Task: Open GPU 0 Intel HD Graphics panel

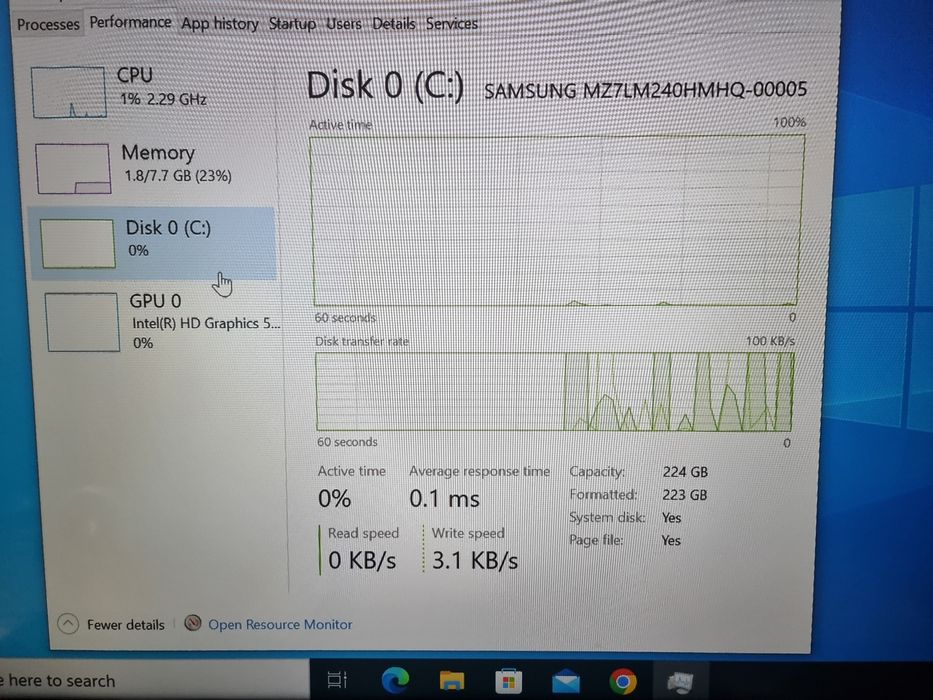Action: coord(159,322)
